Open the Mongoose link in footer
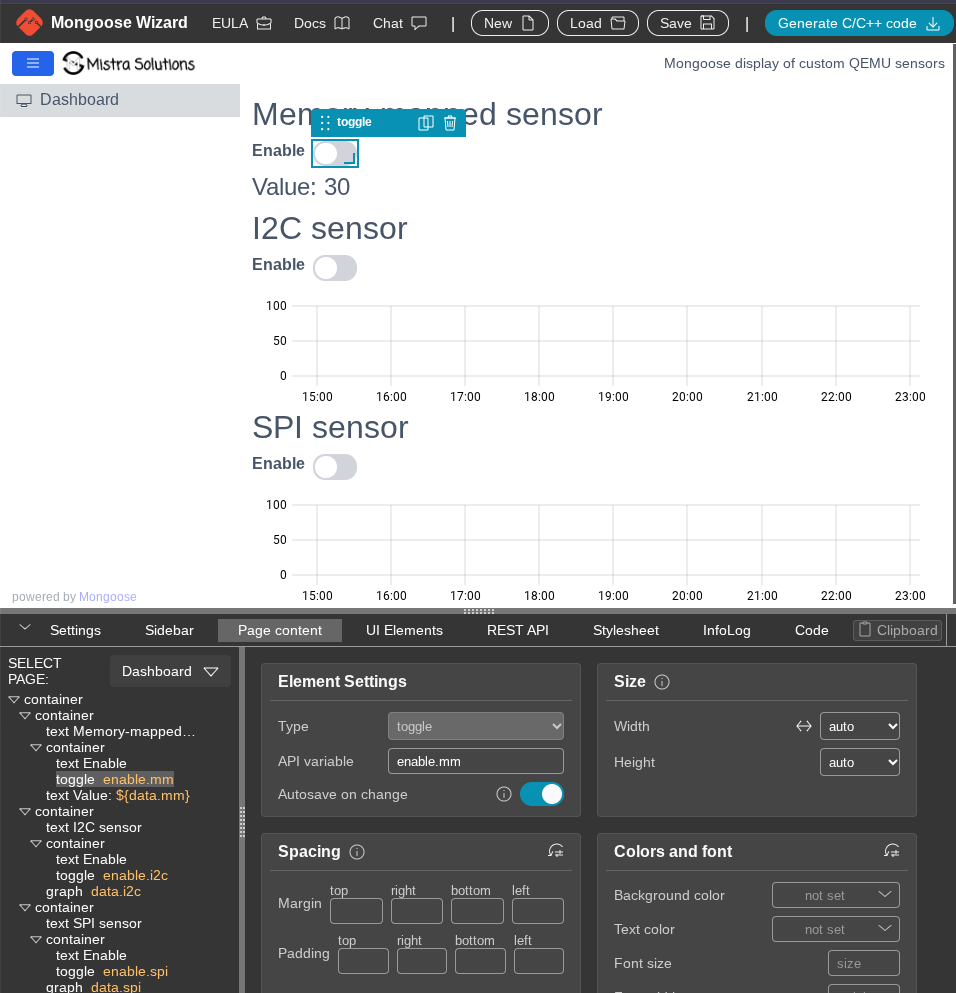 (108, 597)
